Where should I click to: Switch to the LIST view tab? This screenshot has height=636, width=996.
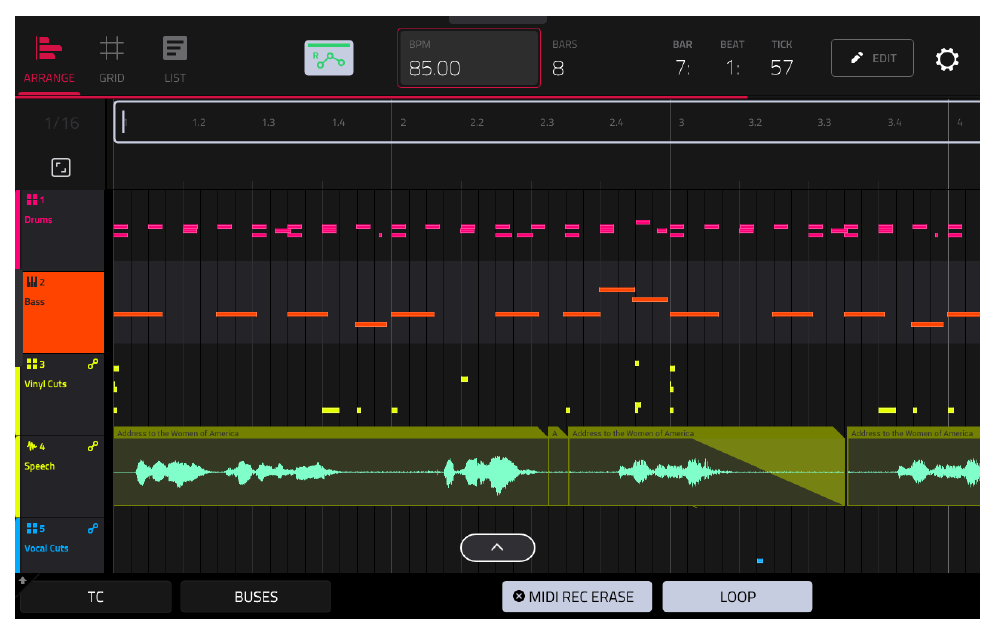(x=175, y=60)
